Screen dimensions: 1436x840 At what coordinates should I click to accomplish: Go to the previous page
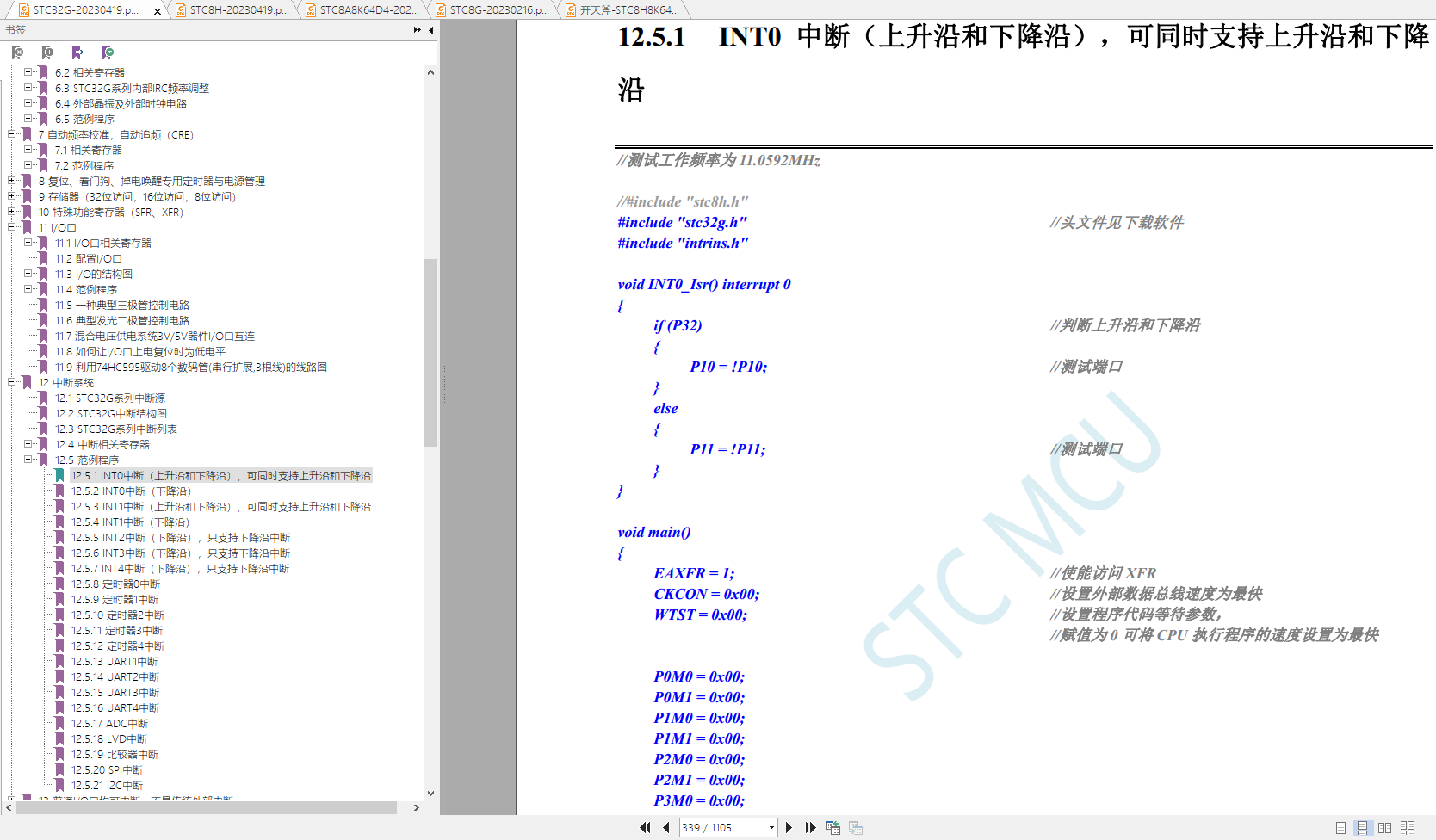point(666,827)
